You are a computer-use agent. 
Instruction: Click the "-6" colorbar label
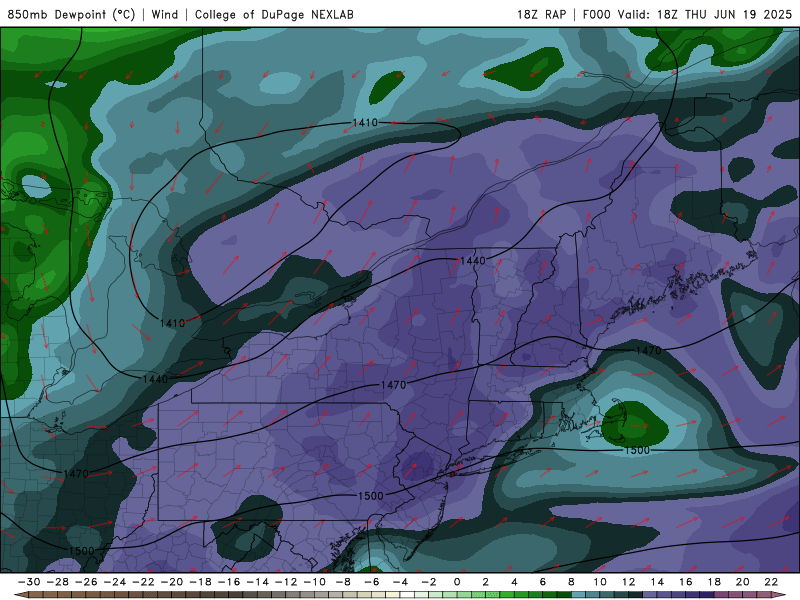pos(371,582)
